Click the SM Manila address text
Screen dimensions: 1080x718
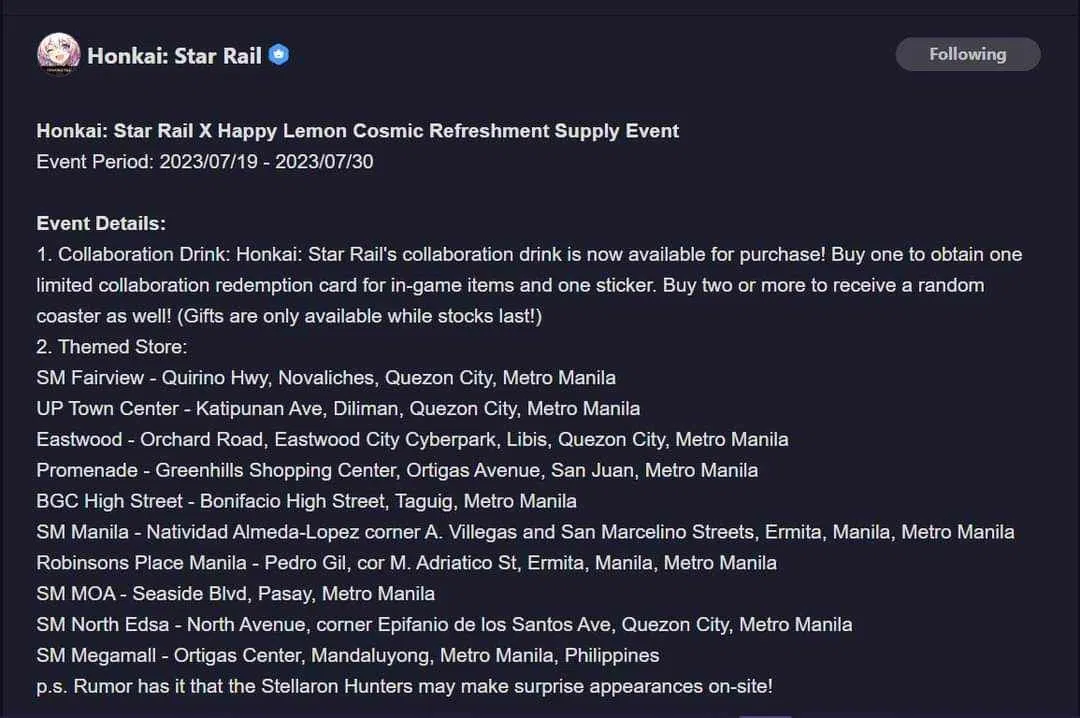[x=525, y=532]
